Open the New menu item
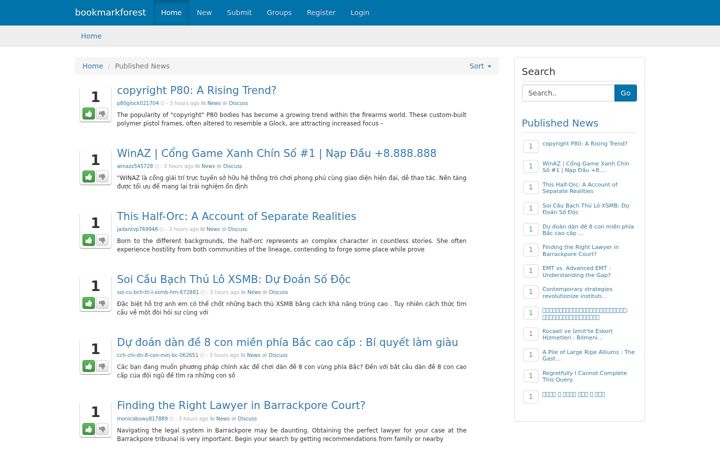 (204, 12)
